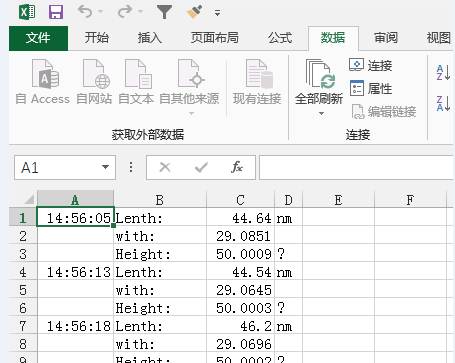Import data with 自文本
The image size is (455, 363).
tap(136, 82)
